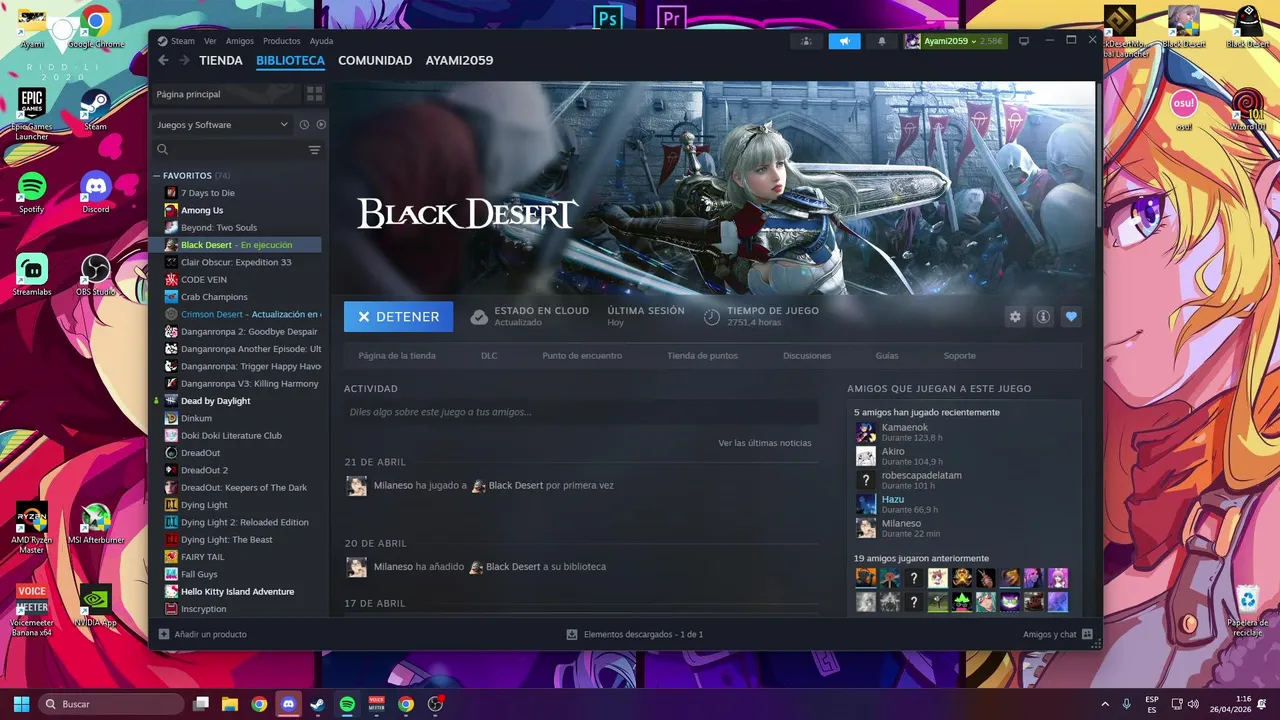Switch to COMUNIDAD tab
Viewport: 1280px width, 720px height.
pos(375,60)
